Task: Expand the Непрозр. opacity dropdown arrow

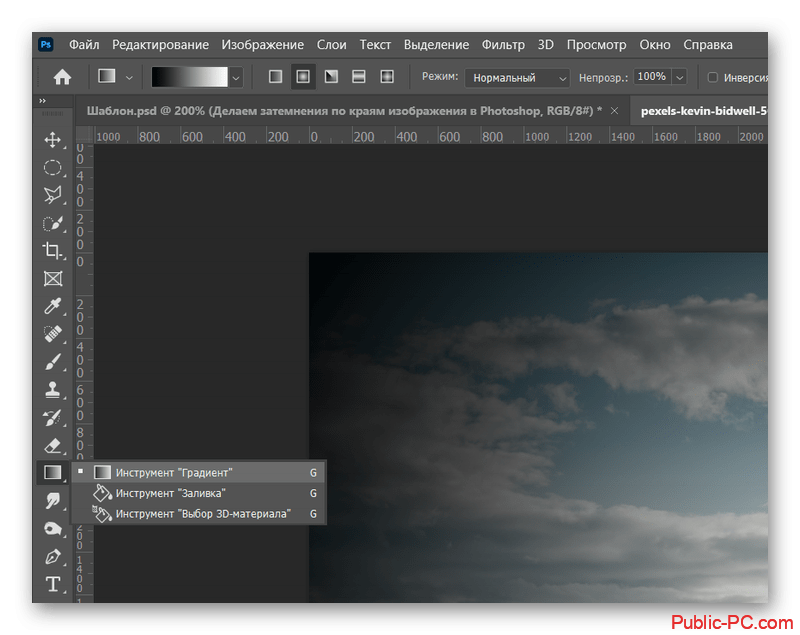Action: [x=680, y=77]
